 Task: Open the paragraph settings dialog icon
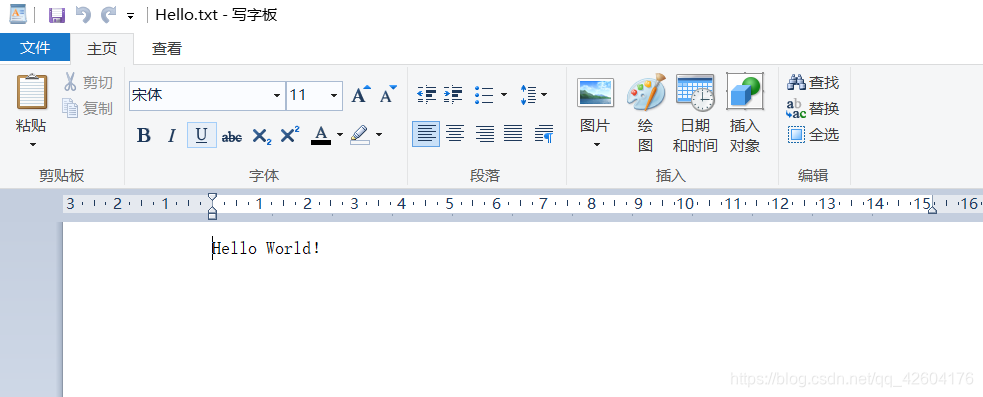tap(544, 134)
